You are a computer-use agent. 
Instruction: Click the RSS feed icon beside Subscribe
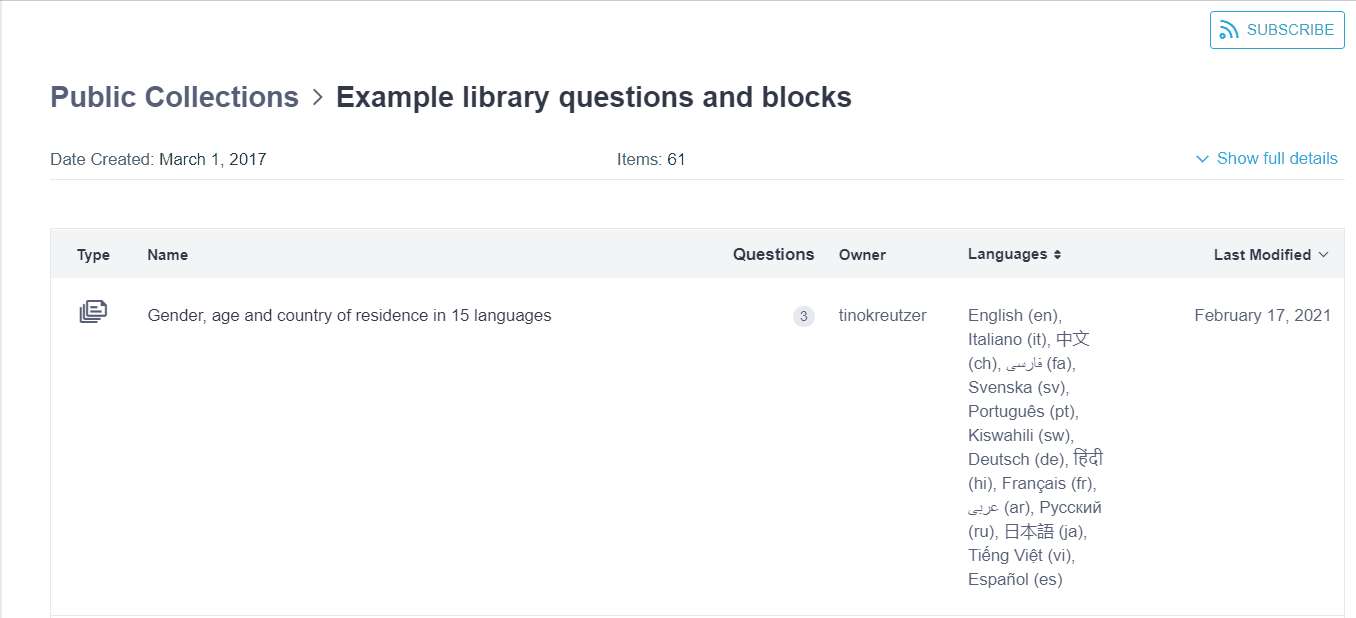1229,30
